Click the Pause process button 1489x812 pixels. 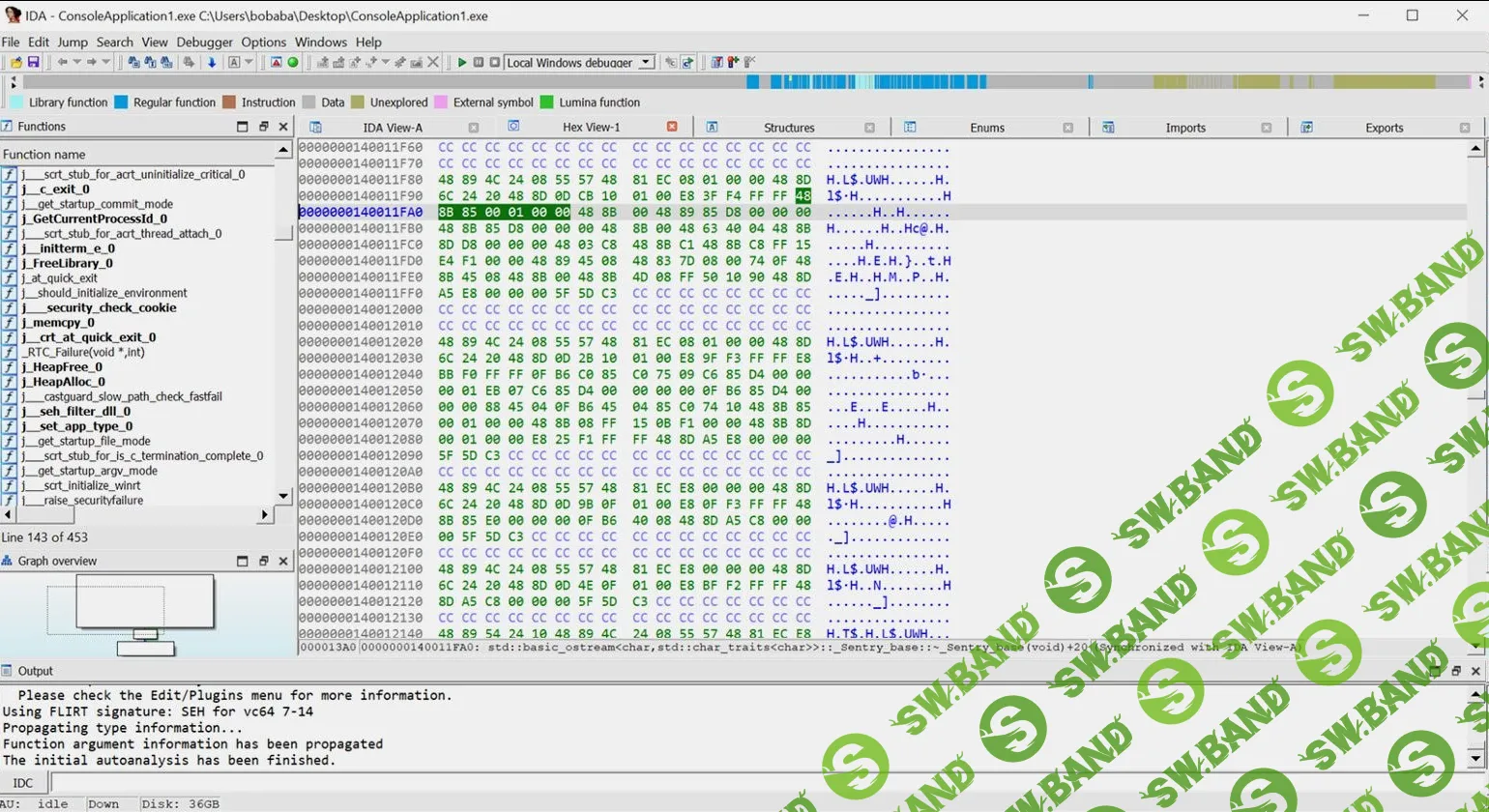479,62
